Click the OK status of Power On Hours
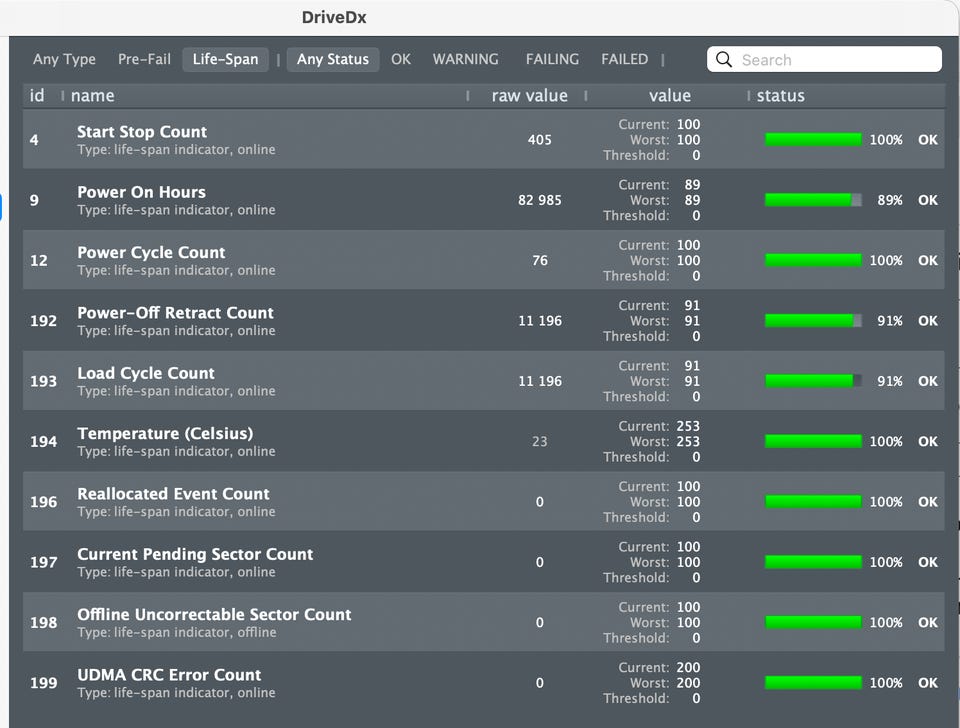The height and width of the screenshot is (728, 960). (x=928, y=200)
